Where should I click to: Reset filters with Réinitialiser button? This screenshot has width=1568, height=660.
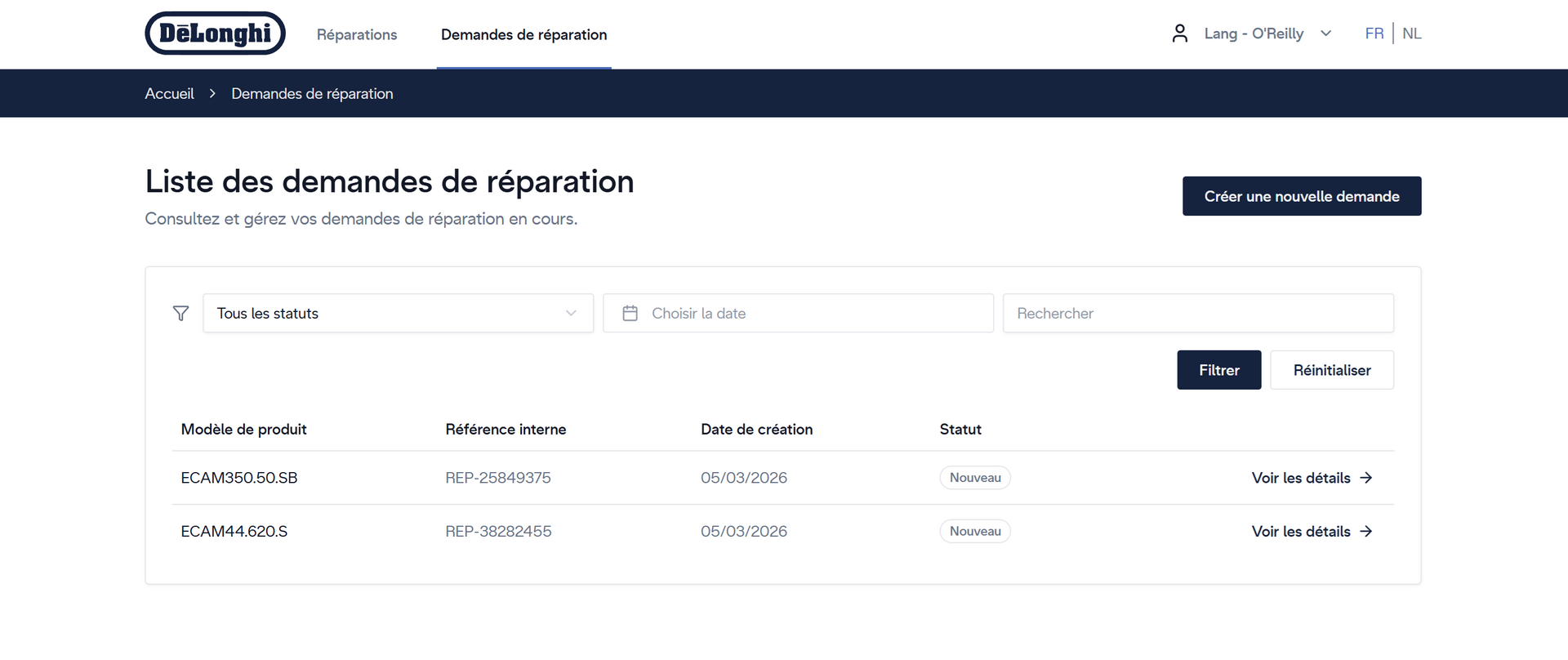point(1331,370)
